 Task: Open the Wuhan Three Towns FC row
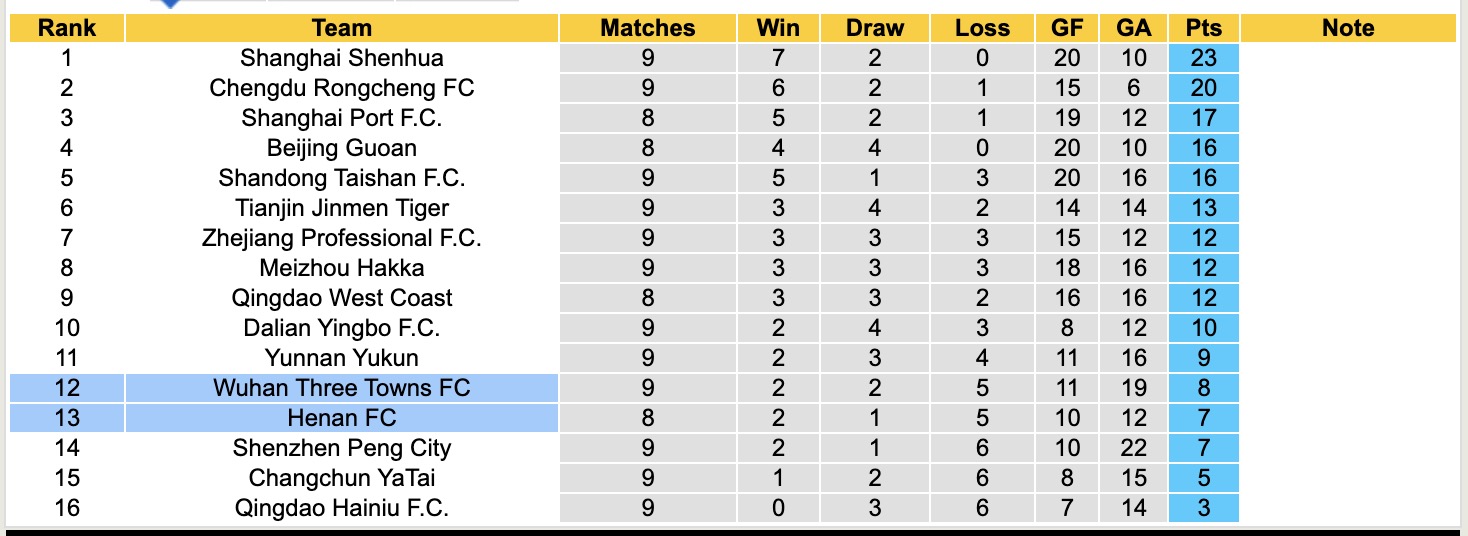click(341, 388)
